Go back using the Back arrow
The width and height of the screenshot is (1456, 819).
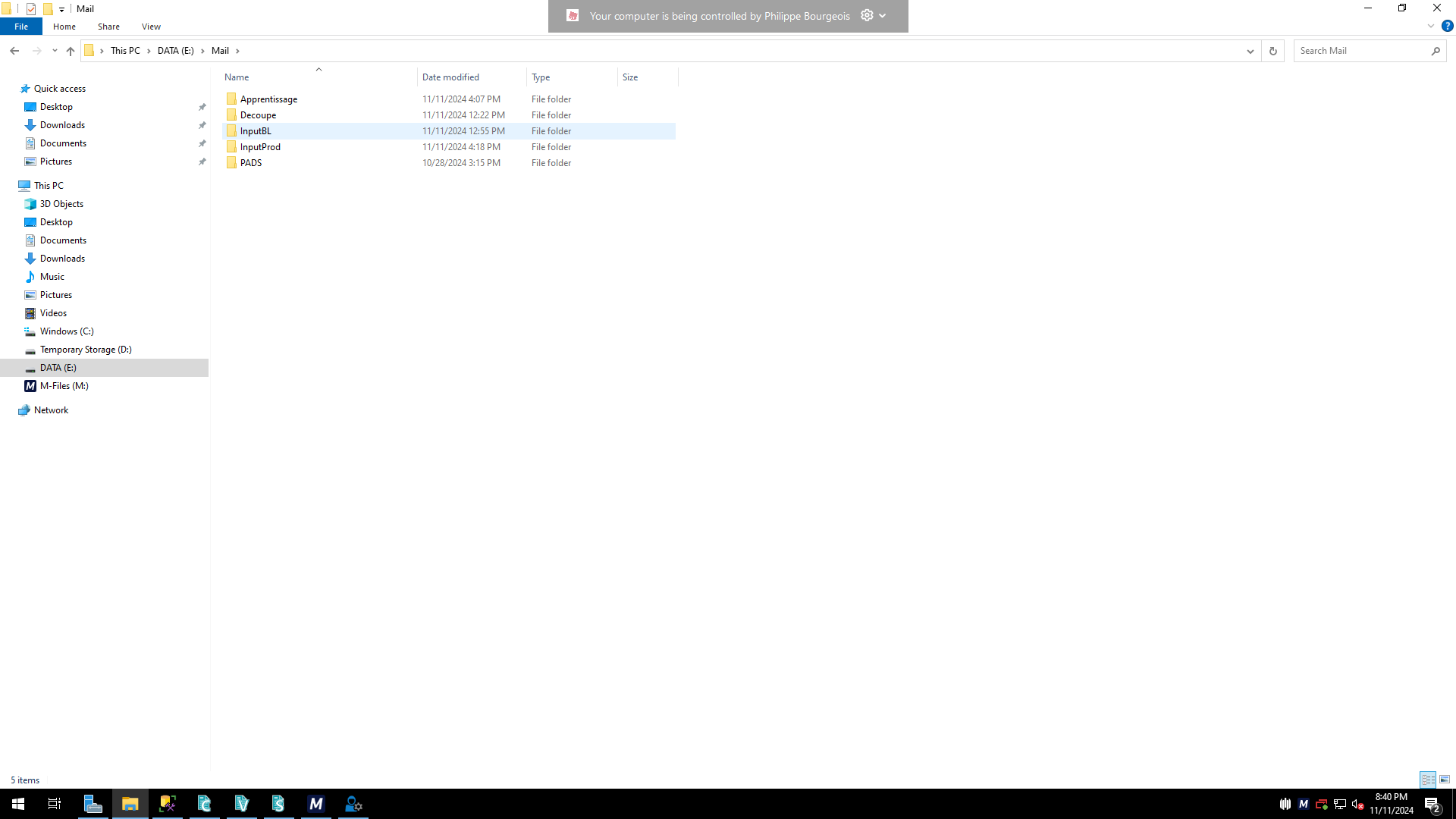14,51
